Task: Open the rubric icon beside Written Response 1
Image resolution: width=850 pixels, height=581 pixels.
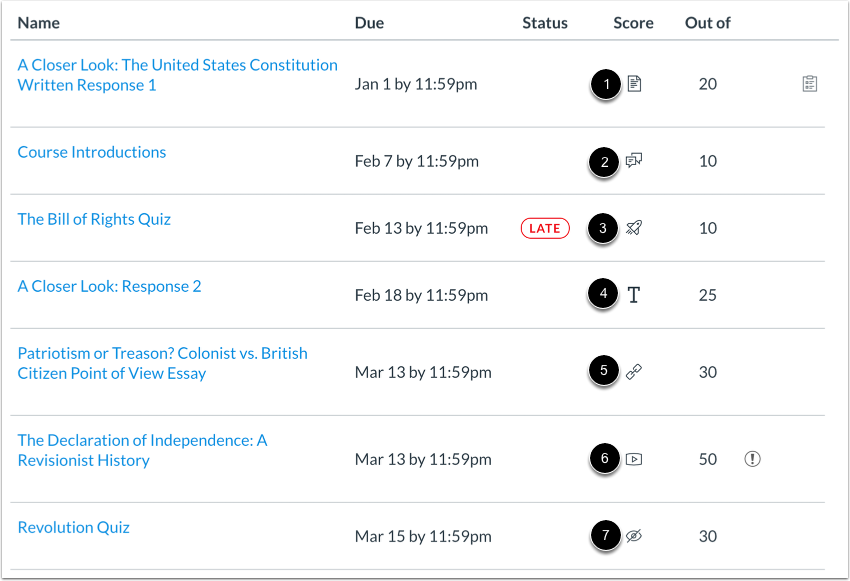Action: pyautogui.click(x=810, y=84)
